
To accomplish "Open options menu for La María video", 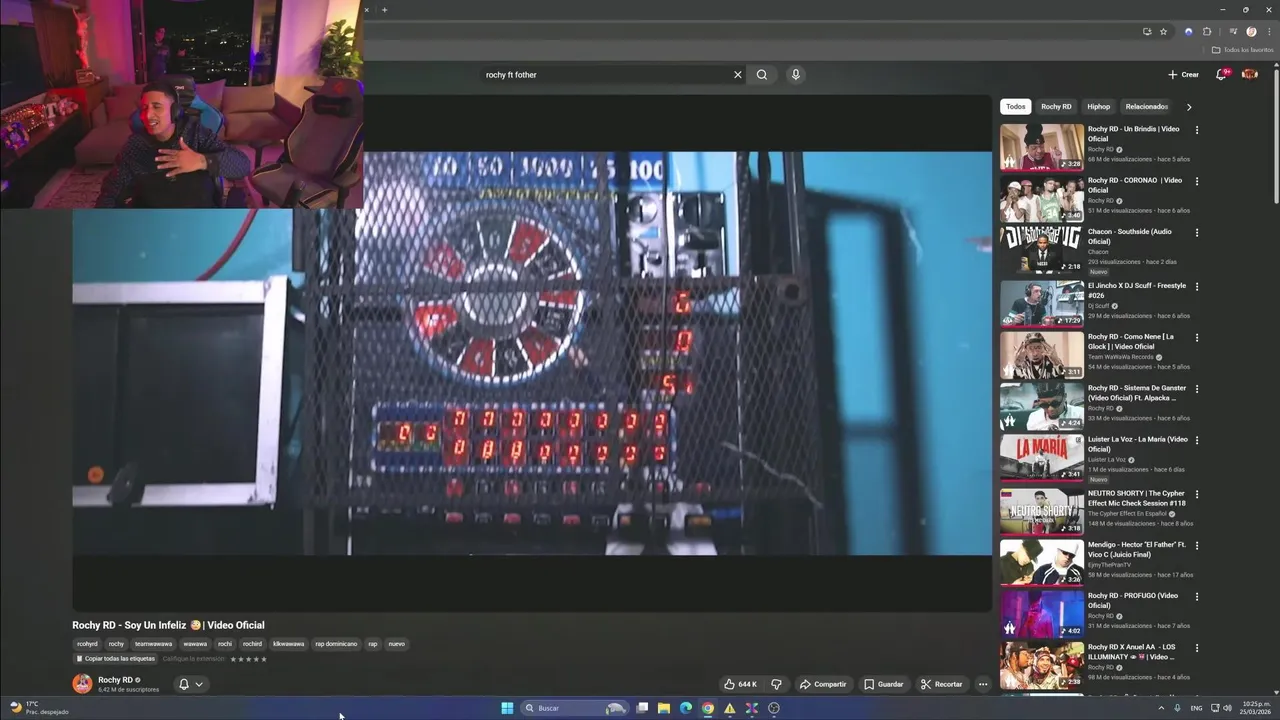I will click(x=1196, y=441).
